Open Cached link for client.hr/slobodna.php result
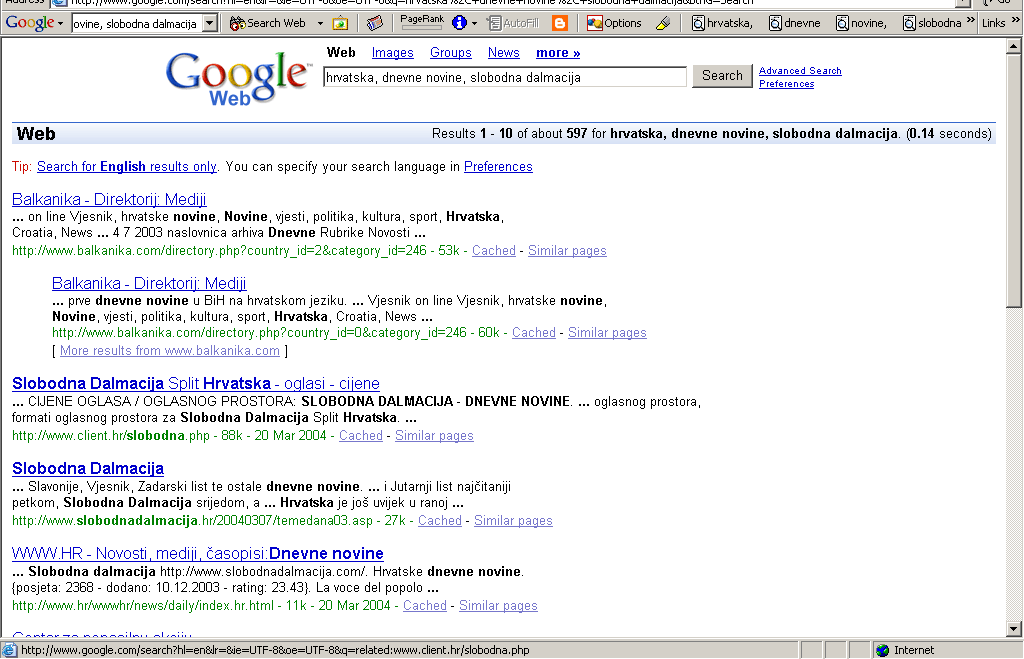1024x659 pixels. coord(360,436)
